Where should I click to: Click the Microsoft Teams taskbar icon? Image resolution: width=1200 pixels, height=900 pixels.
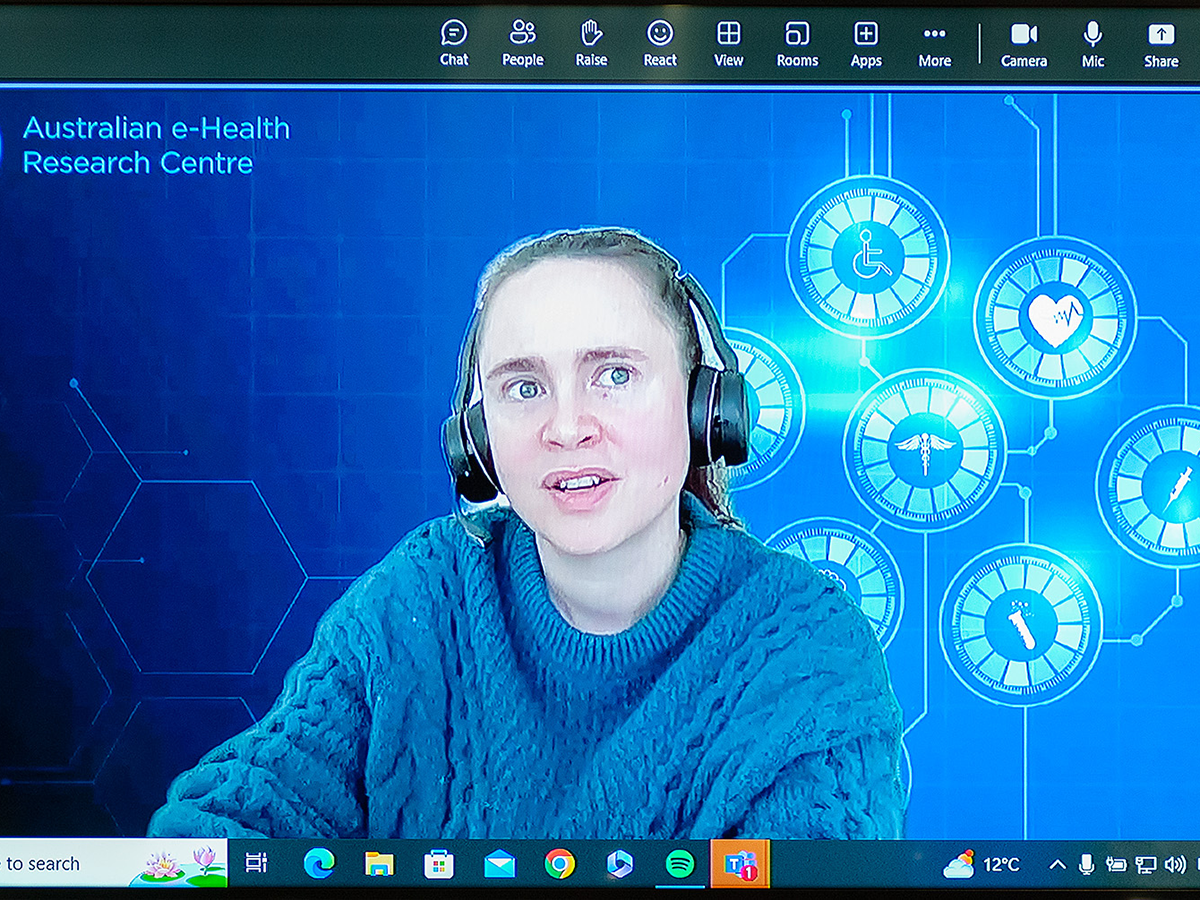[x=740, y=863]
